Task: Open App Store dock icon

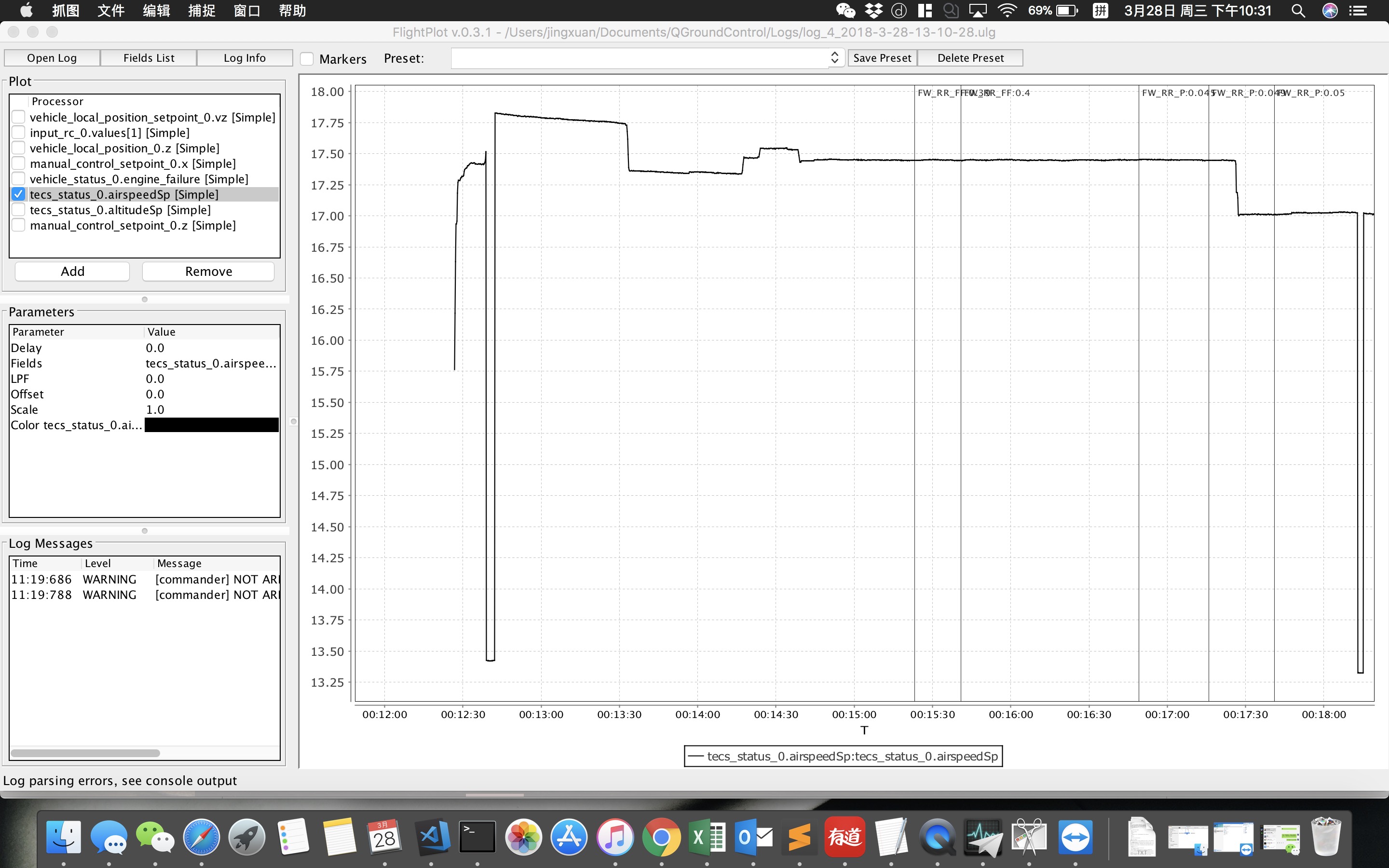Action: 570,837
